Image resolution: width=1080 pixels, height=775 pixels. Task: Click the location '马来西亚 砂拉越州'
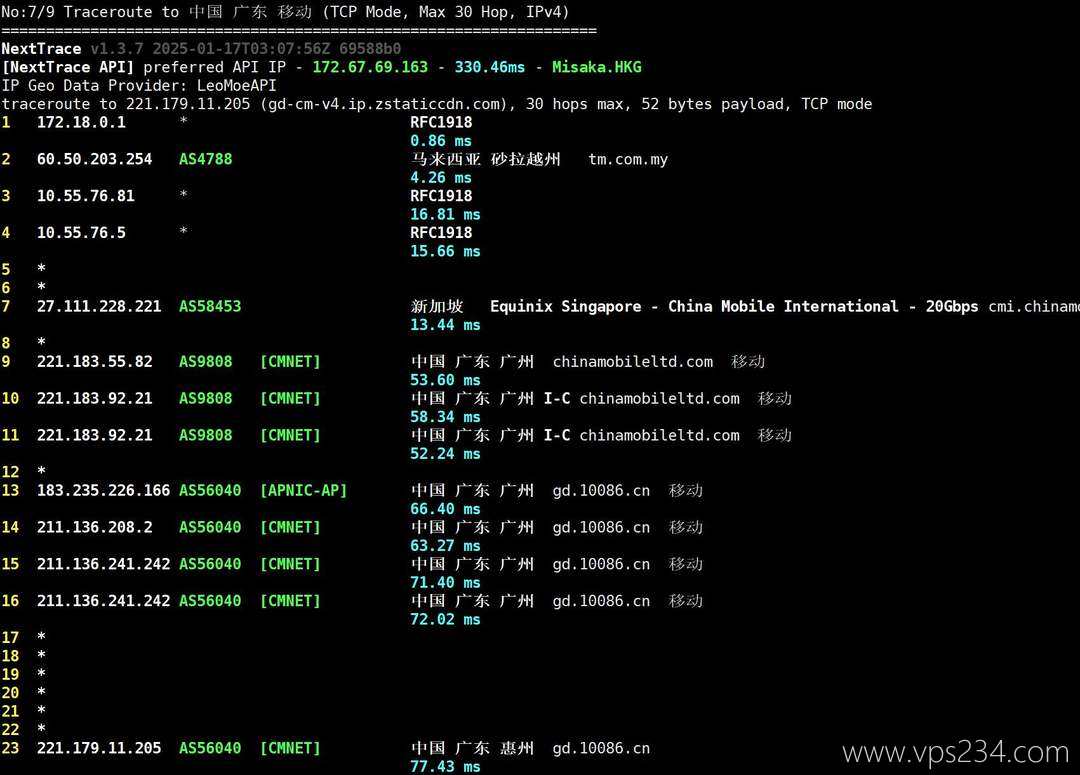[x=486, y=159]
